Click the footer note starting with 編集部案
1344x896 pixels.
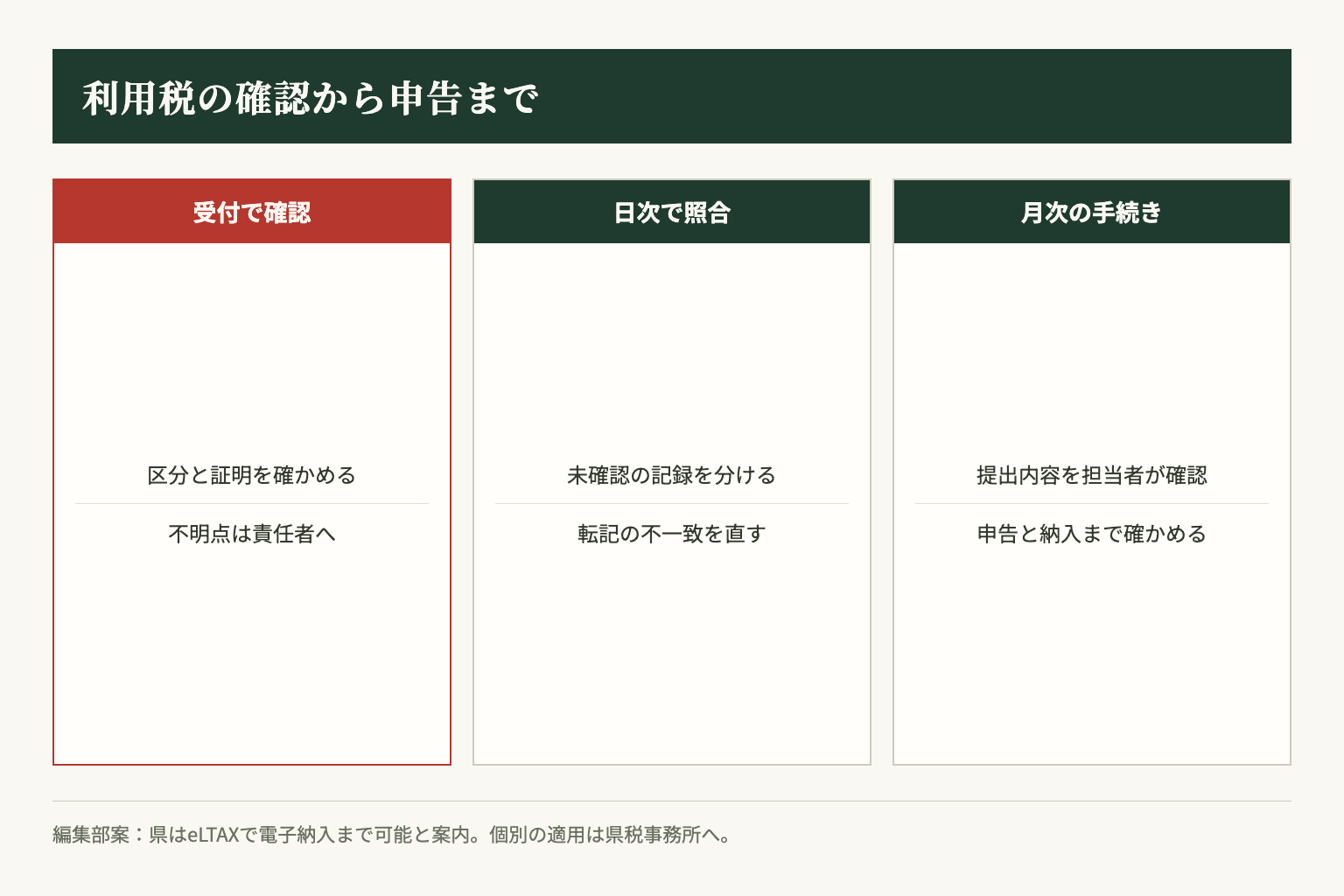(x=392, y=835)
